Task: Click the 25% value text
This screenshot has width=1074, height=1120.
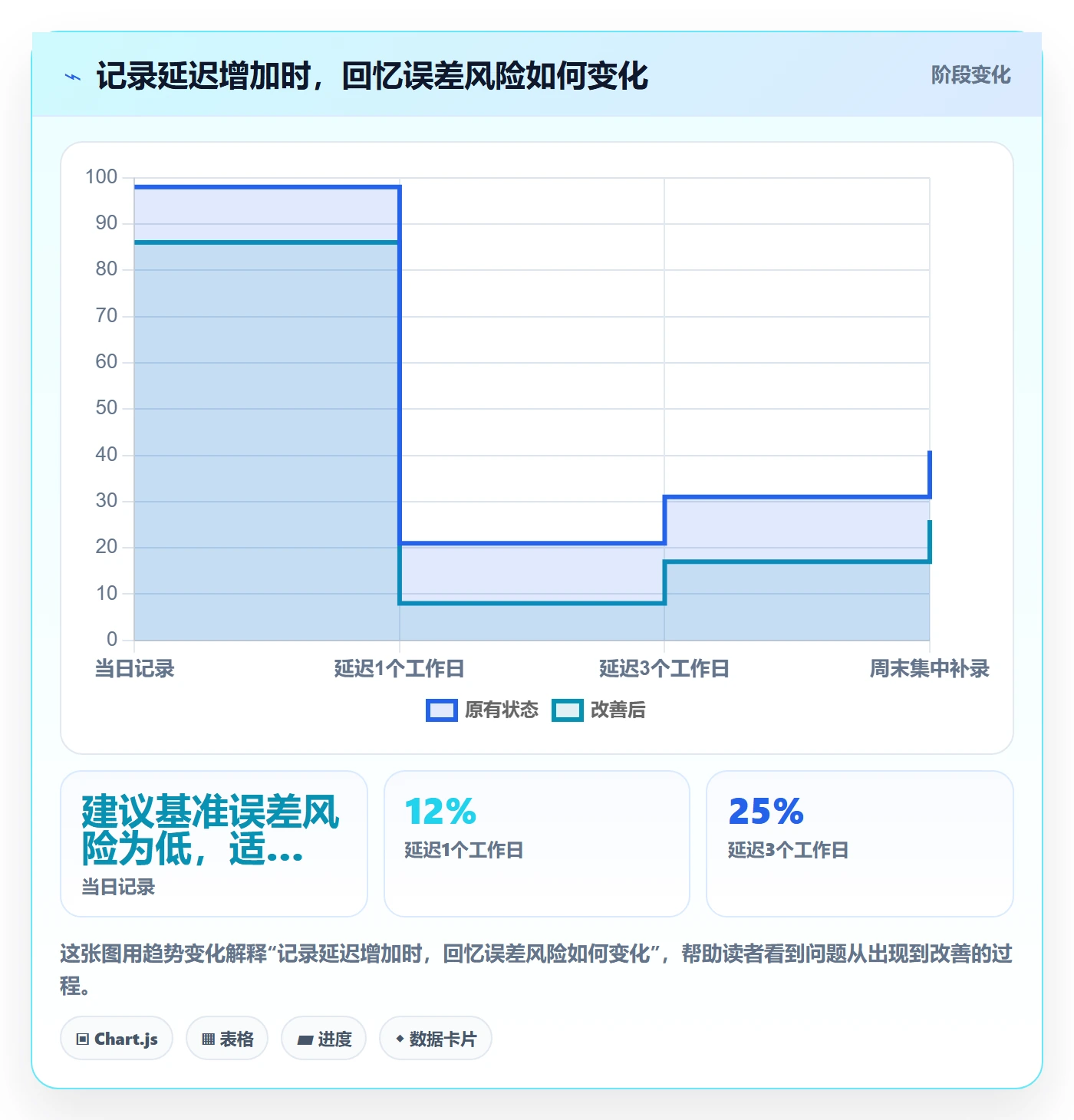Action: [766, 812]
